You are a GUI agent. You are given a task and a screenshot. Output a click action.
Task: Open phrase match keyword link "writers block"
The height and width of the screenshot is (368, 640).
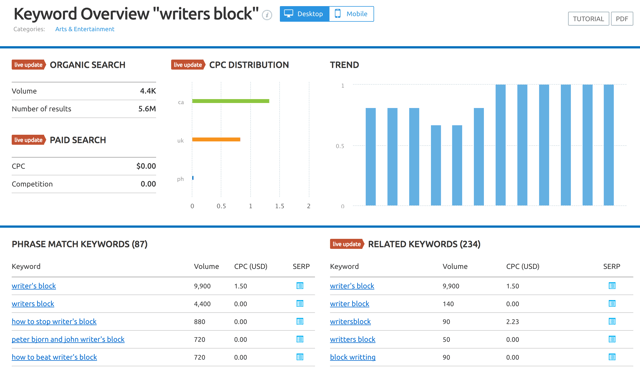33,304
